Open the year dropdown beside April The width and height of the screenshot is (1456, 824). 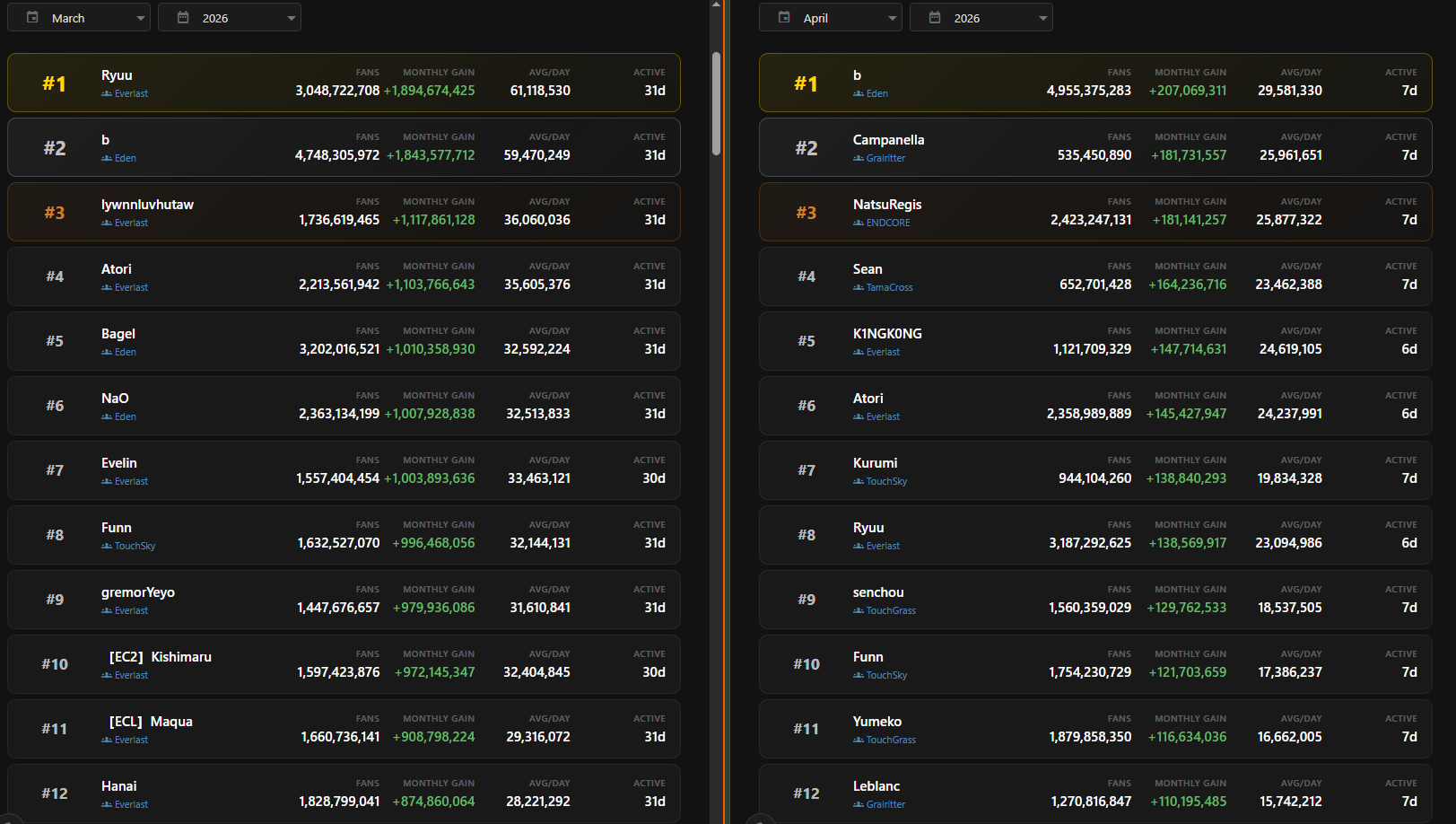click(x=981, y=18)
